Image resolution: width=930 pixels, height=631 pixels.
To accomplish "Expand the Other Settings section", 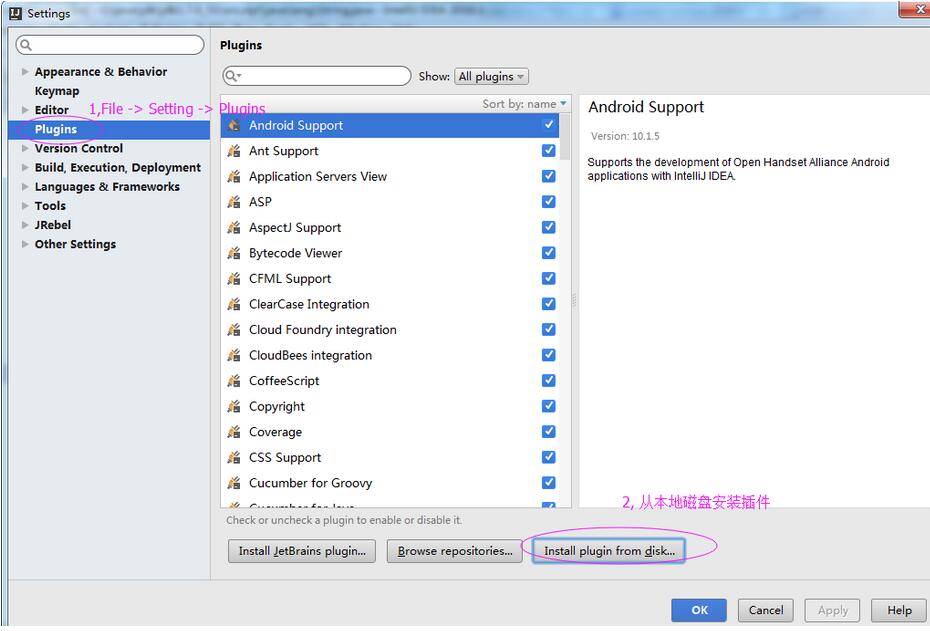I will pos(25,244).
